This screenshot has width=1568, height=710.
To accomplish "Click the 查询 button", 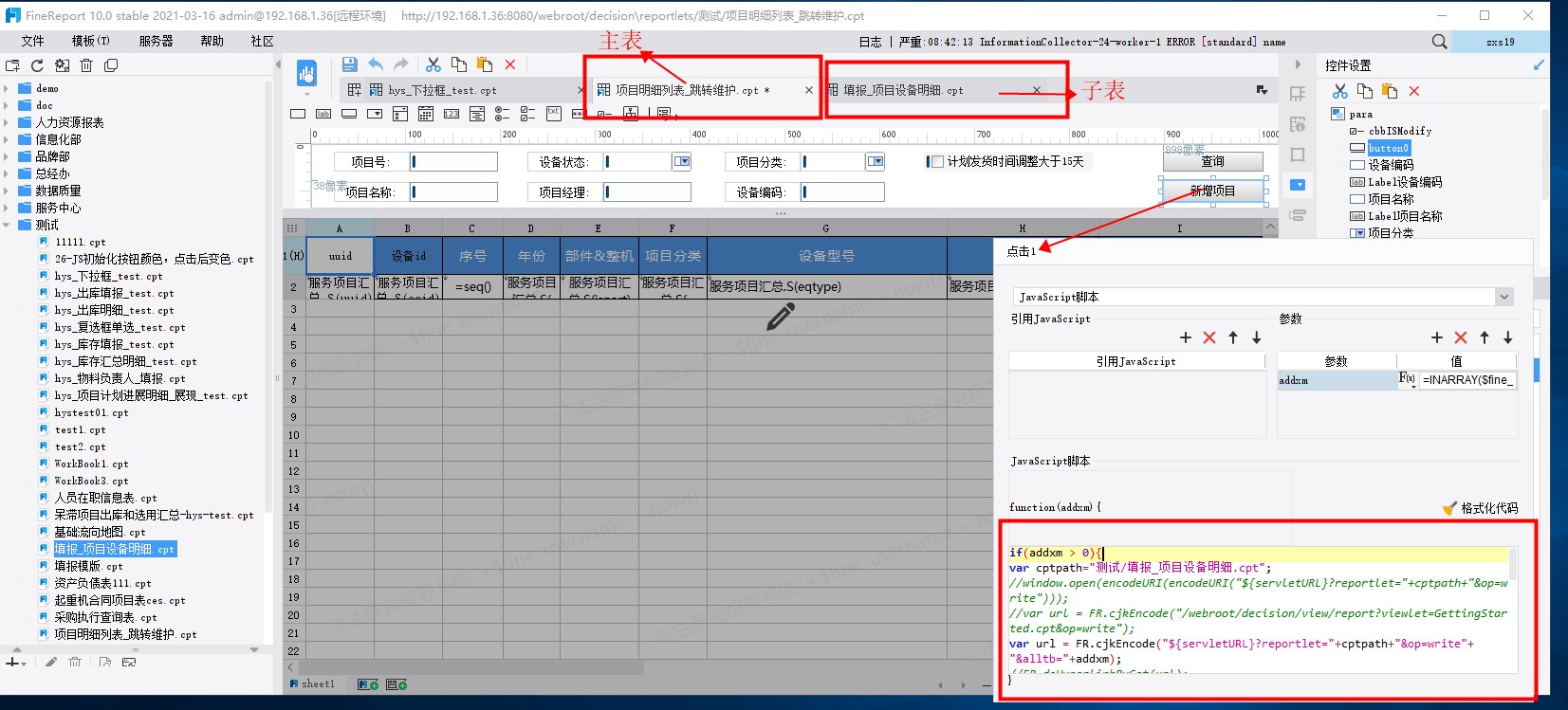I will (1212, 162).
